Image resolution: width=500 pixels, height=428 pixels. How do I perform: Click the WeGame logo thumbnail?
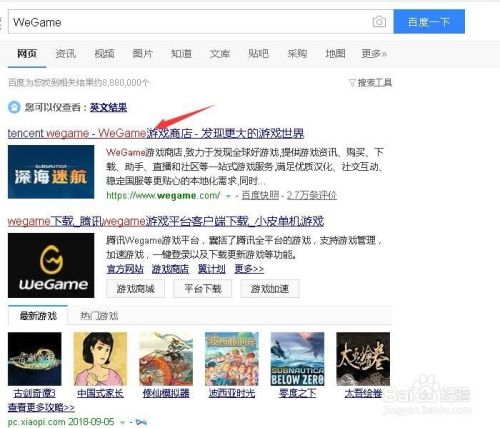coord(51,265)
